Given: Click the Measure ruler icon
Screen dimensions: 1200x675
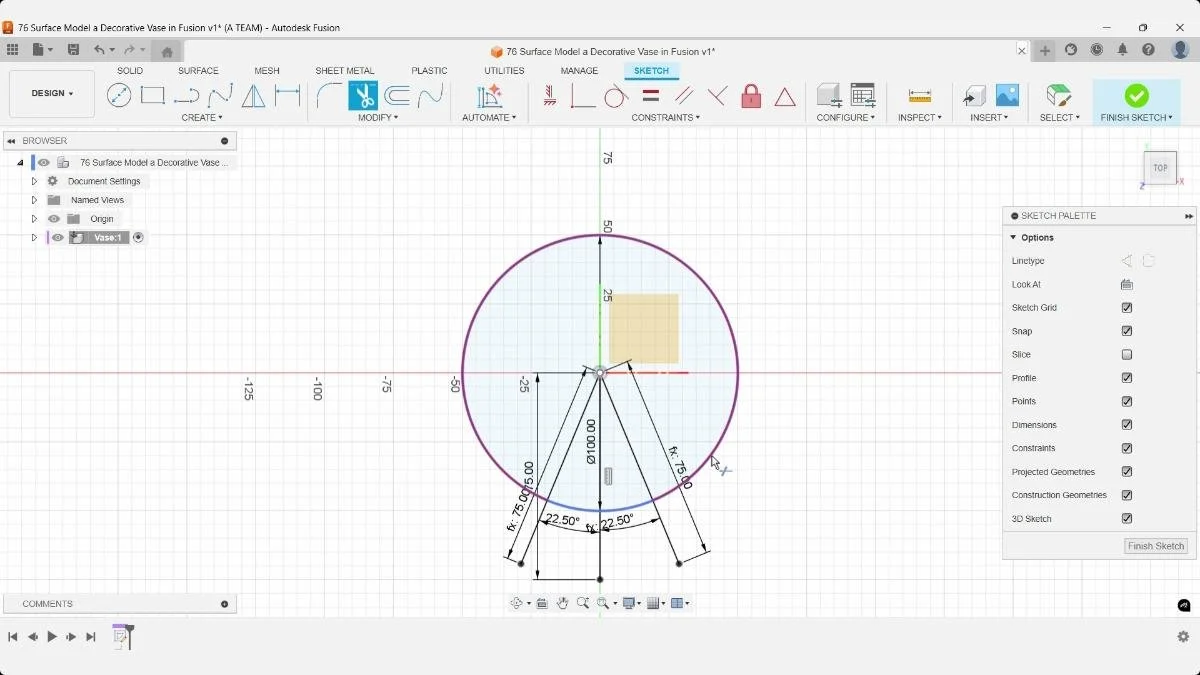Looking at the screenshot, I should (x=920, y=96).
